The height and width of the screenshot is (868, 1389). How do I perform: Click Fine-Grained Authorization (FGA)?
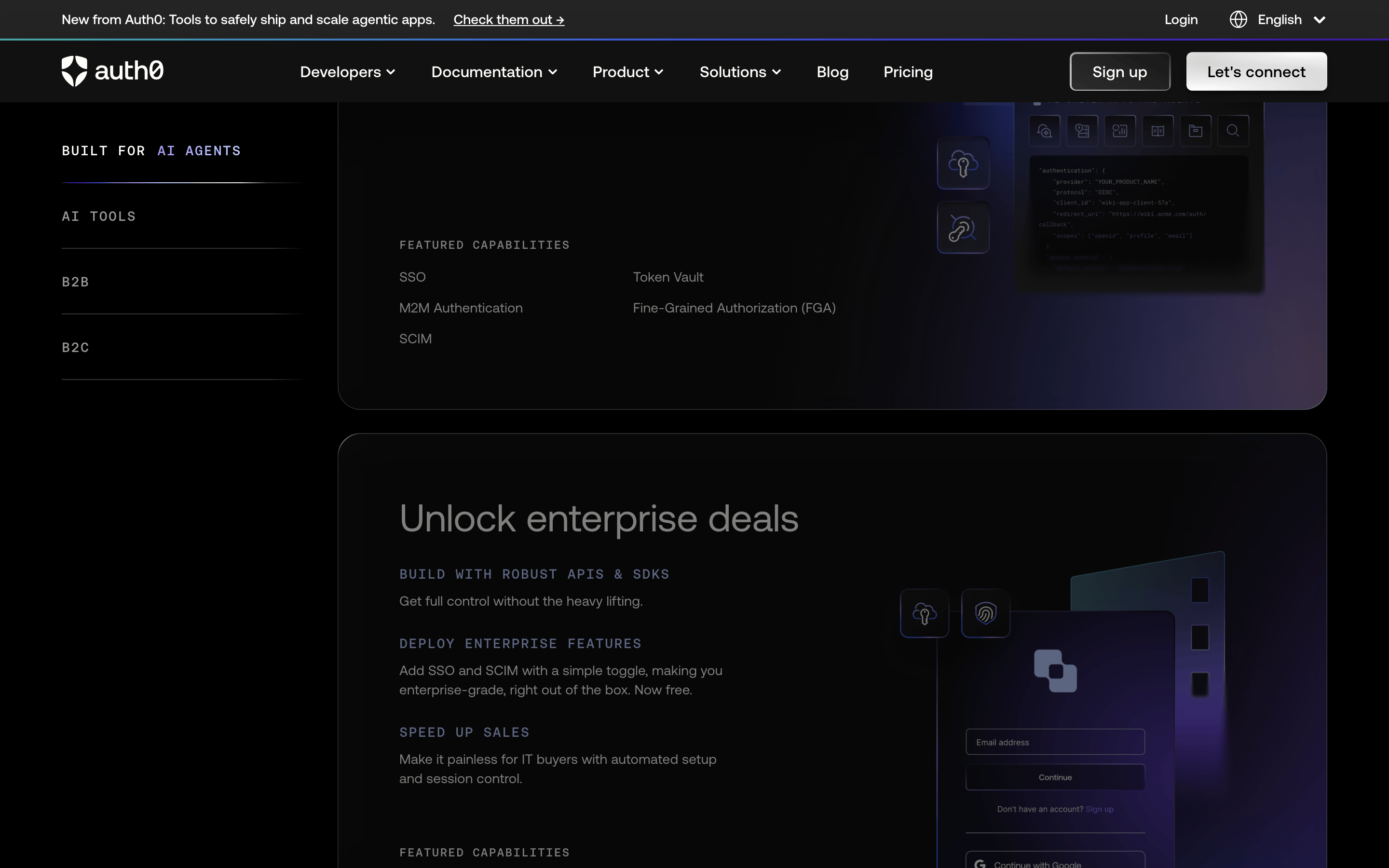pos(734,308)
